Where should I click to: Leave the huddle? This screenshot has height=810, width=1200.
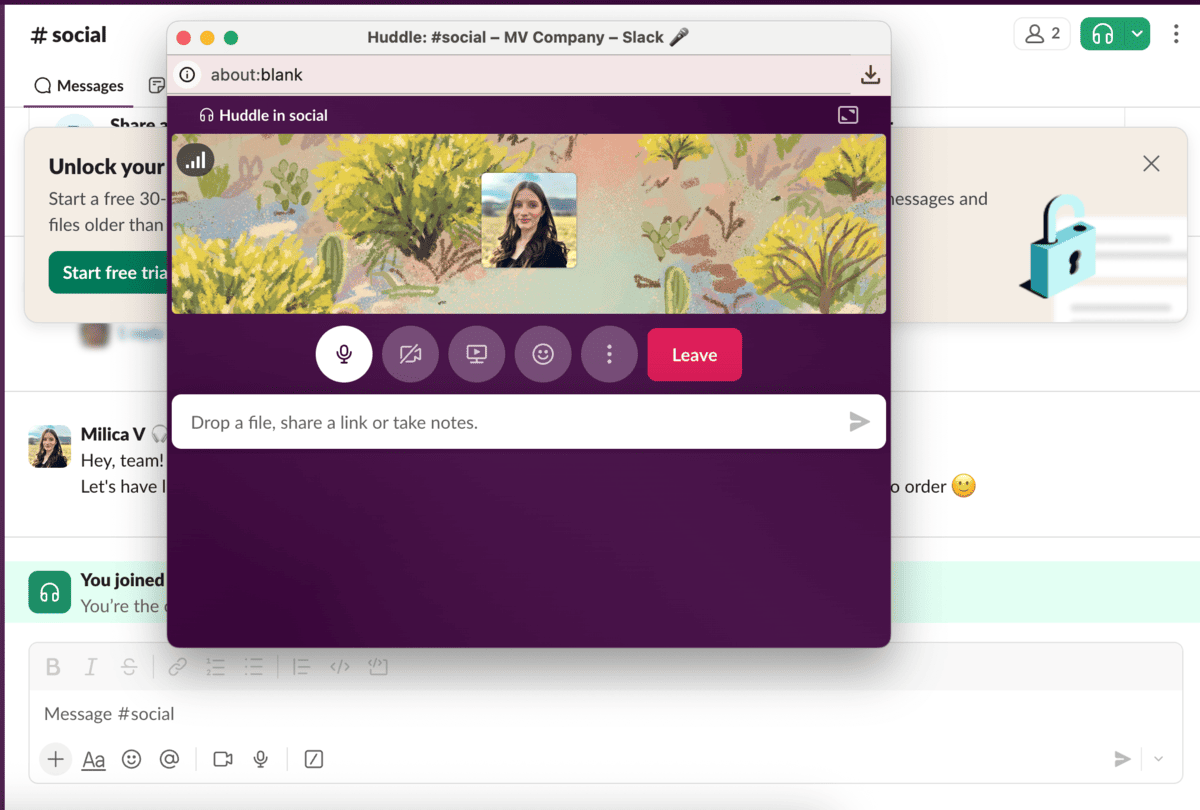695,355
